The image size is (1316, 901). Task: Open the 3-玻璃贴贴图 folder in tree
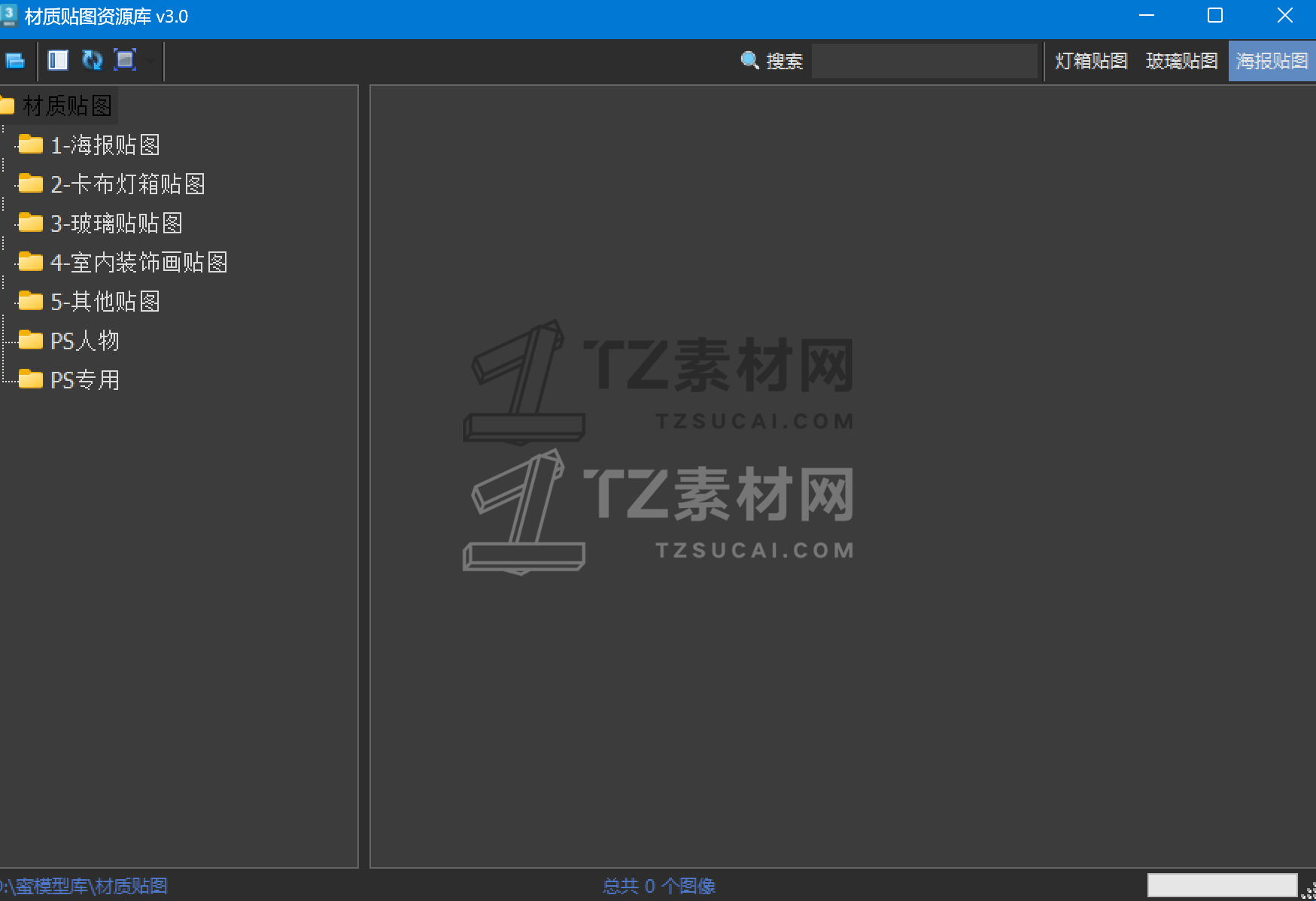click(x=117, y=223)
